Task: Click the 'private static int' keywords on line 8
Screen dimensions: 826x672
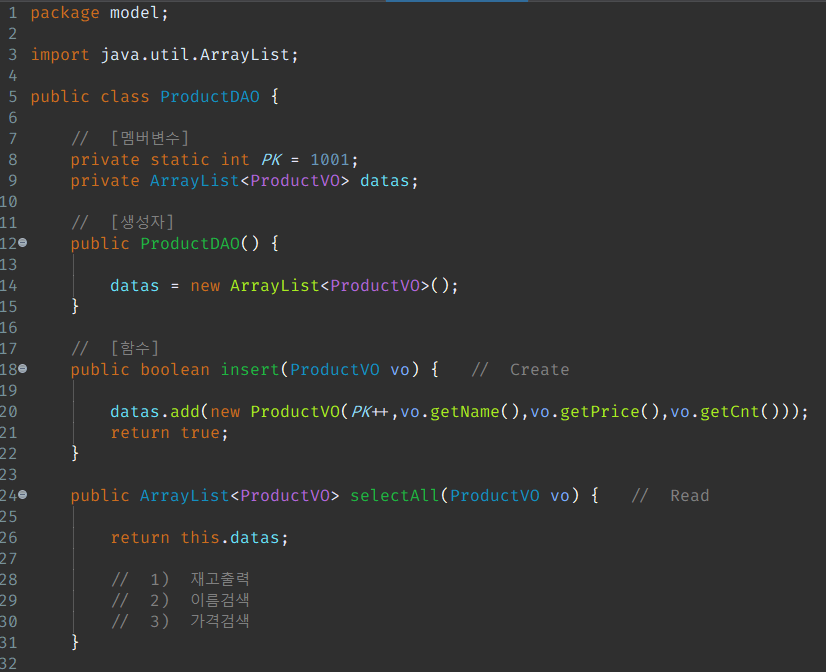Action: (160, 159)
